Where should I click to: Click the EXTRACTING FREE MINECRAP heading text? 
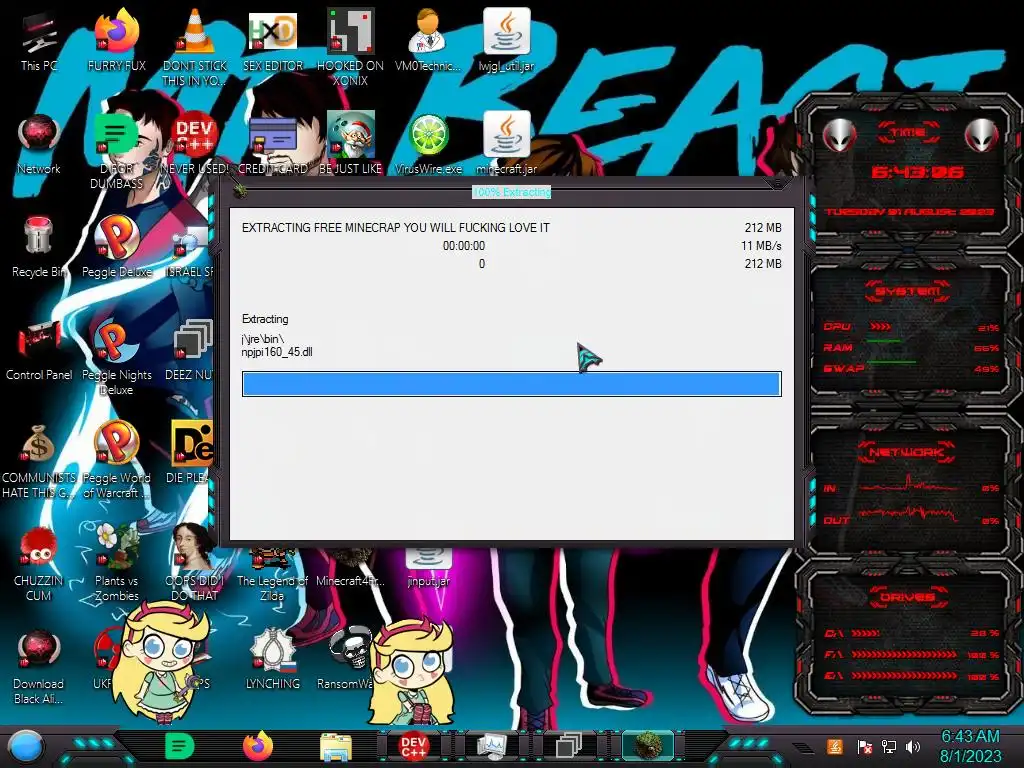click(x=396, y=228)
